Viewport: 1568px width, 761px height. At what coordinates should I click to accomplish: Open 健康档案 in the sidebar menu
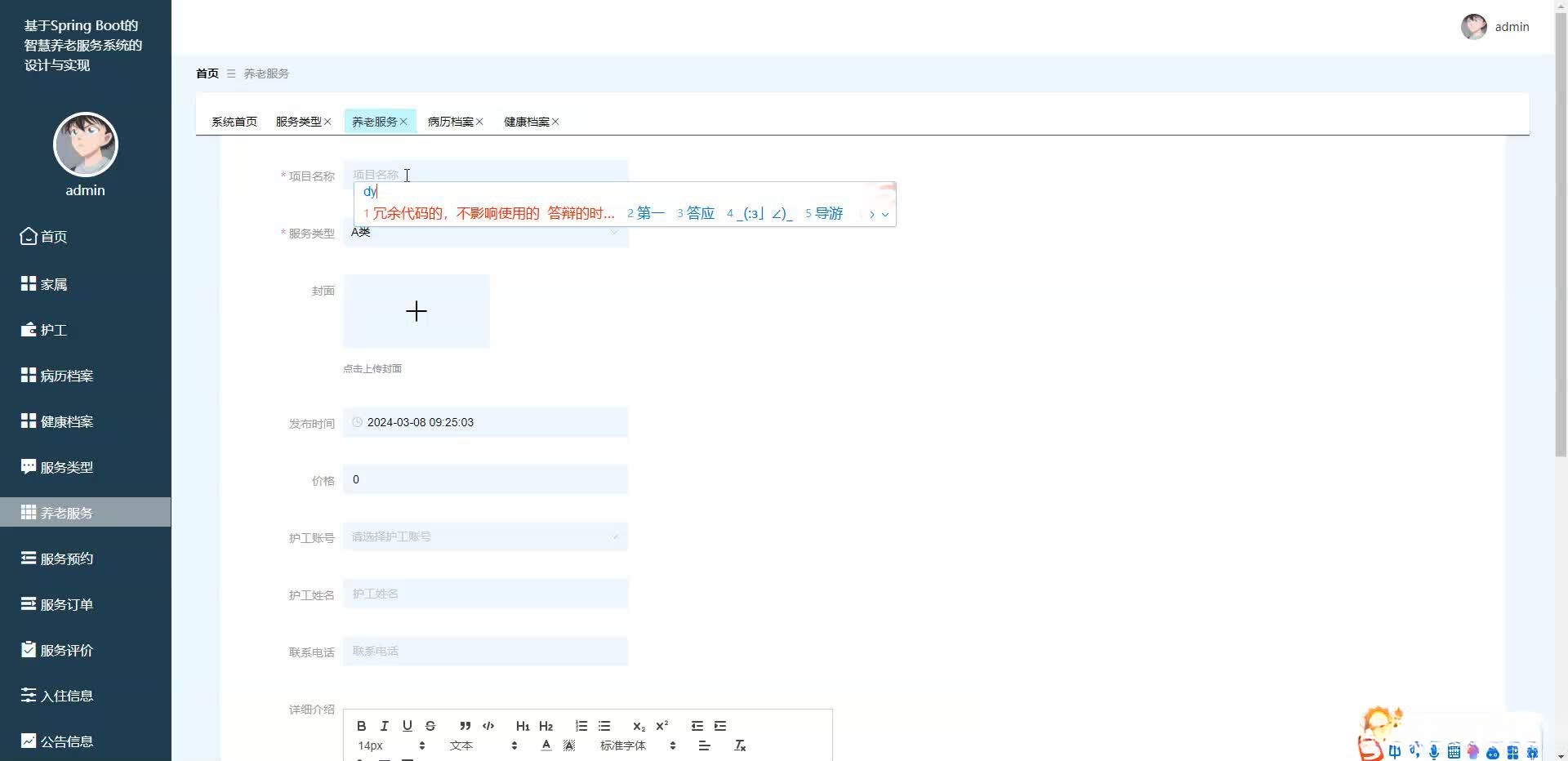(86, 421)
